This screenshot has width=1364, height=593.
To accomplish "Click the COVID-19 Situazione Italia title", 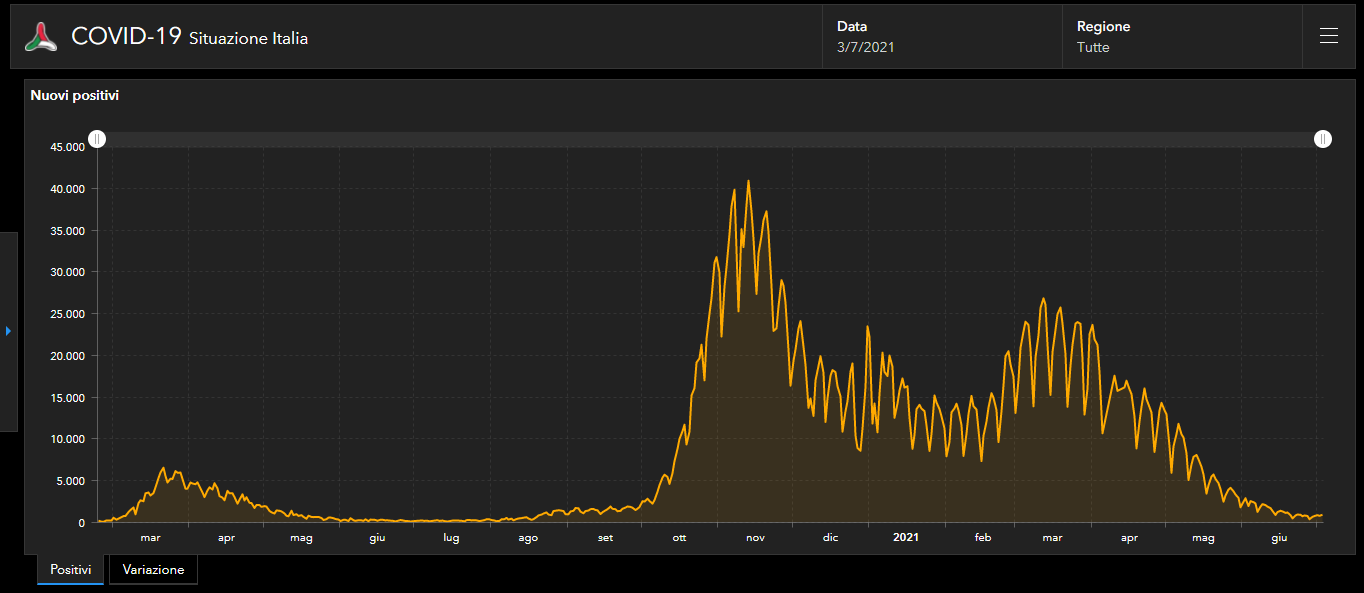I will point(189,37).
